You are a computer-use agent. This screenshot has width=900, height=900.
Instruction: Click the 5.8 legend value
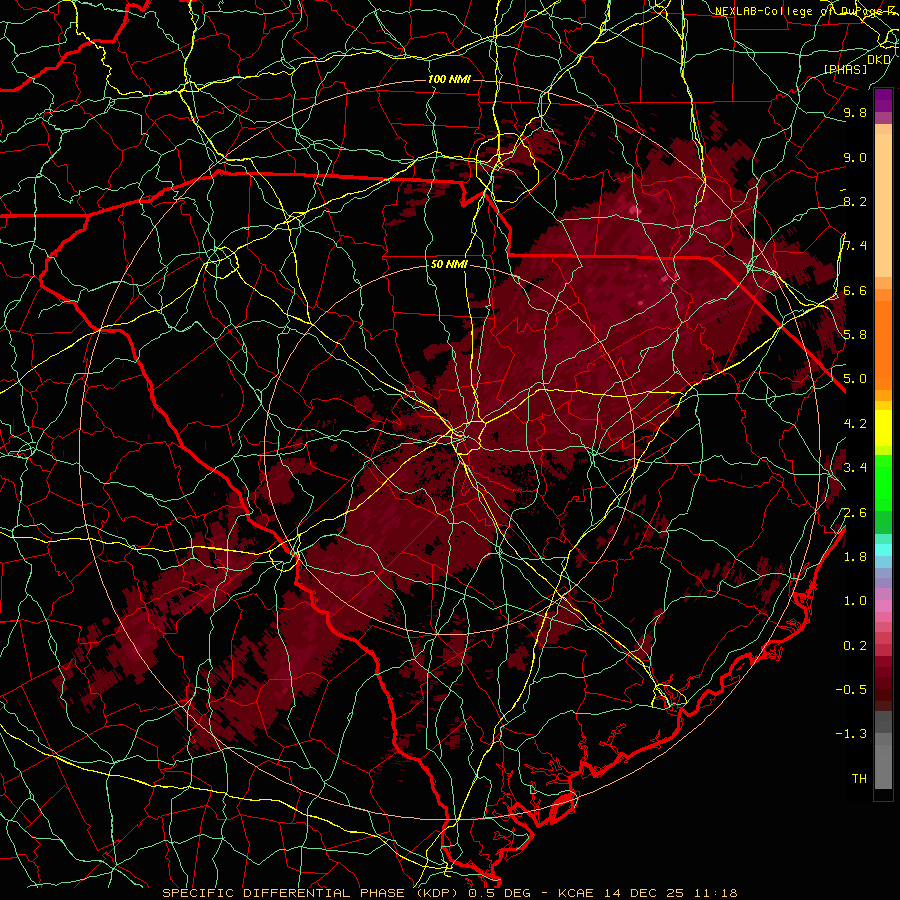coord(855,335)
